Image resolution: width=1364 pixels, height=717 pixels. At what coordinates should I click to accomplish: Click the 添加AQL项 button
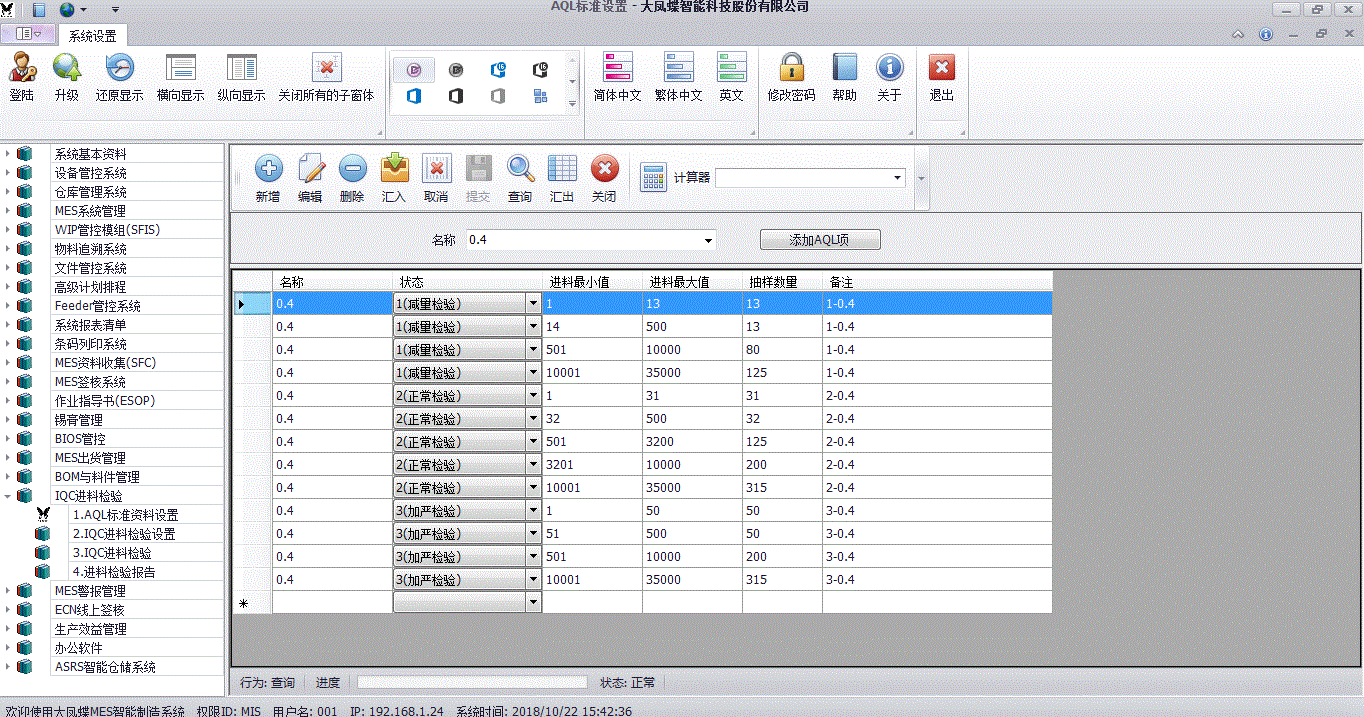820,240
